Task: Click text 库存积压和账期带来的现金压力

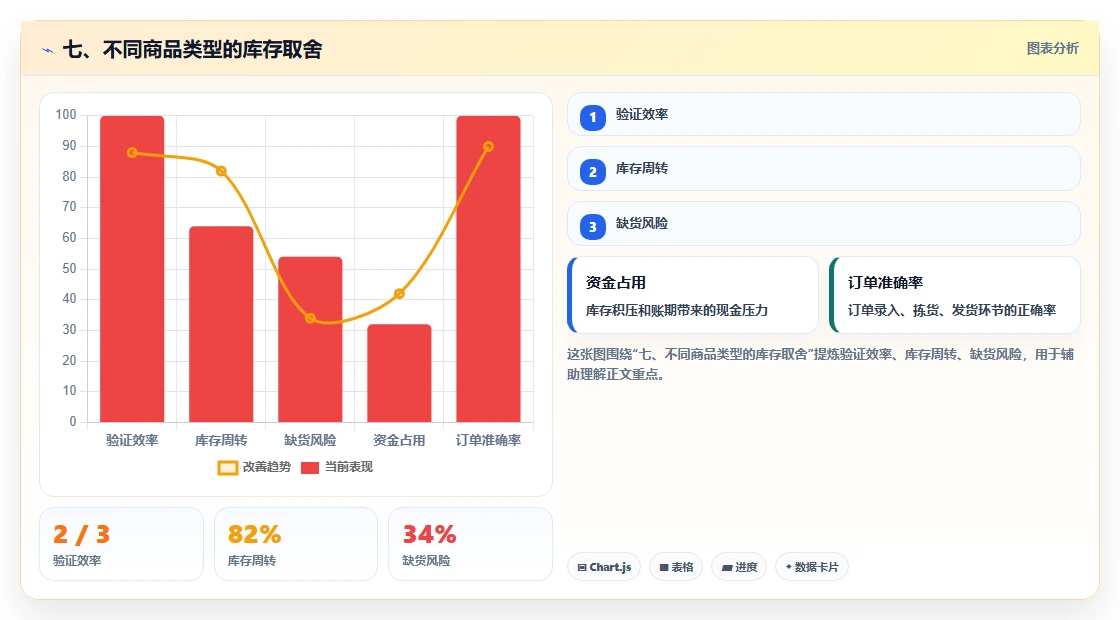Action: point(676,310)
